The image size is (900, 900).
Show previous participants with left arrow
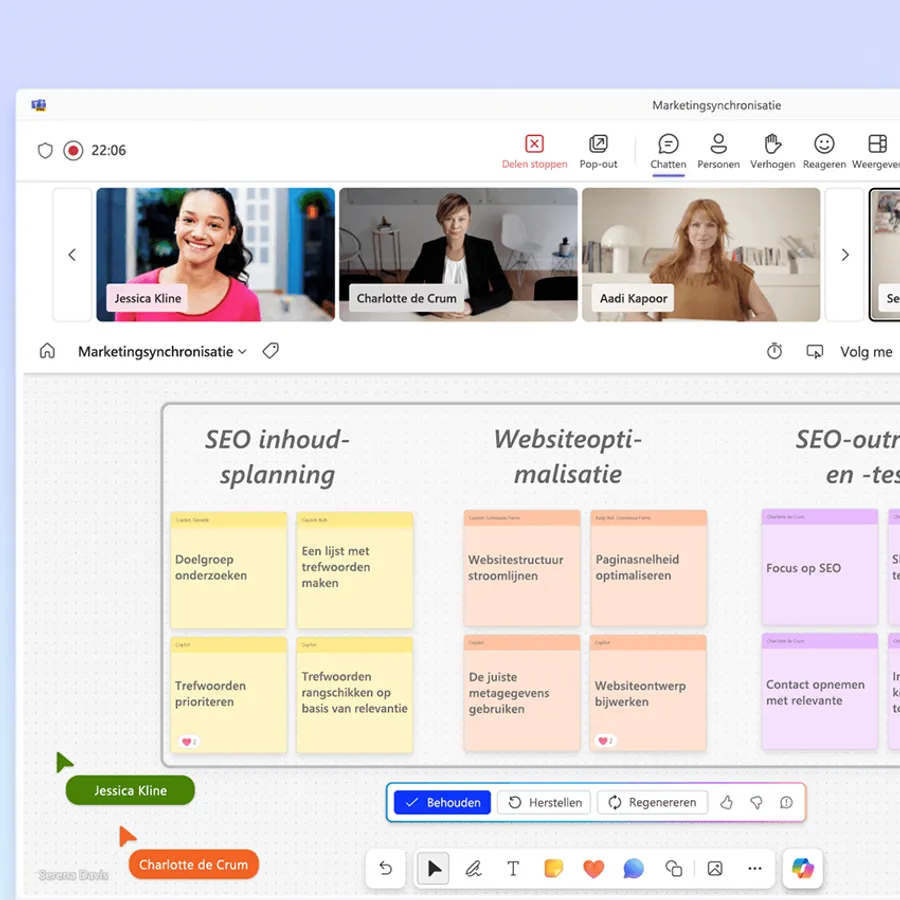point(72,254)
